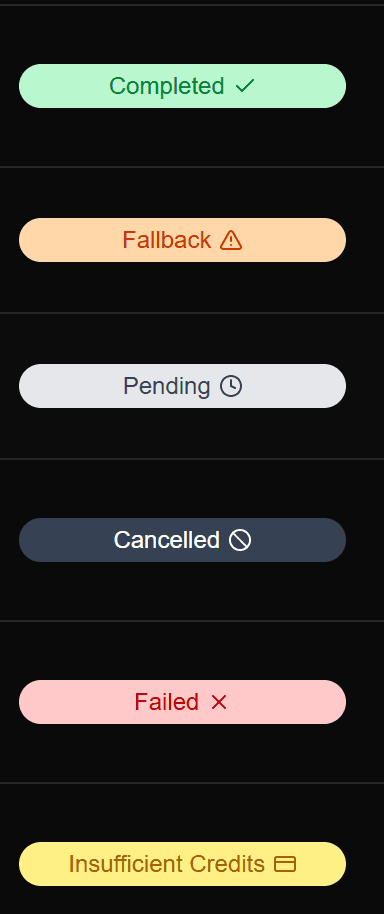Click the word 'Completed' in the green pill

tap(167, 87)
